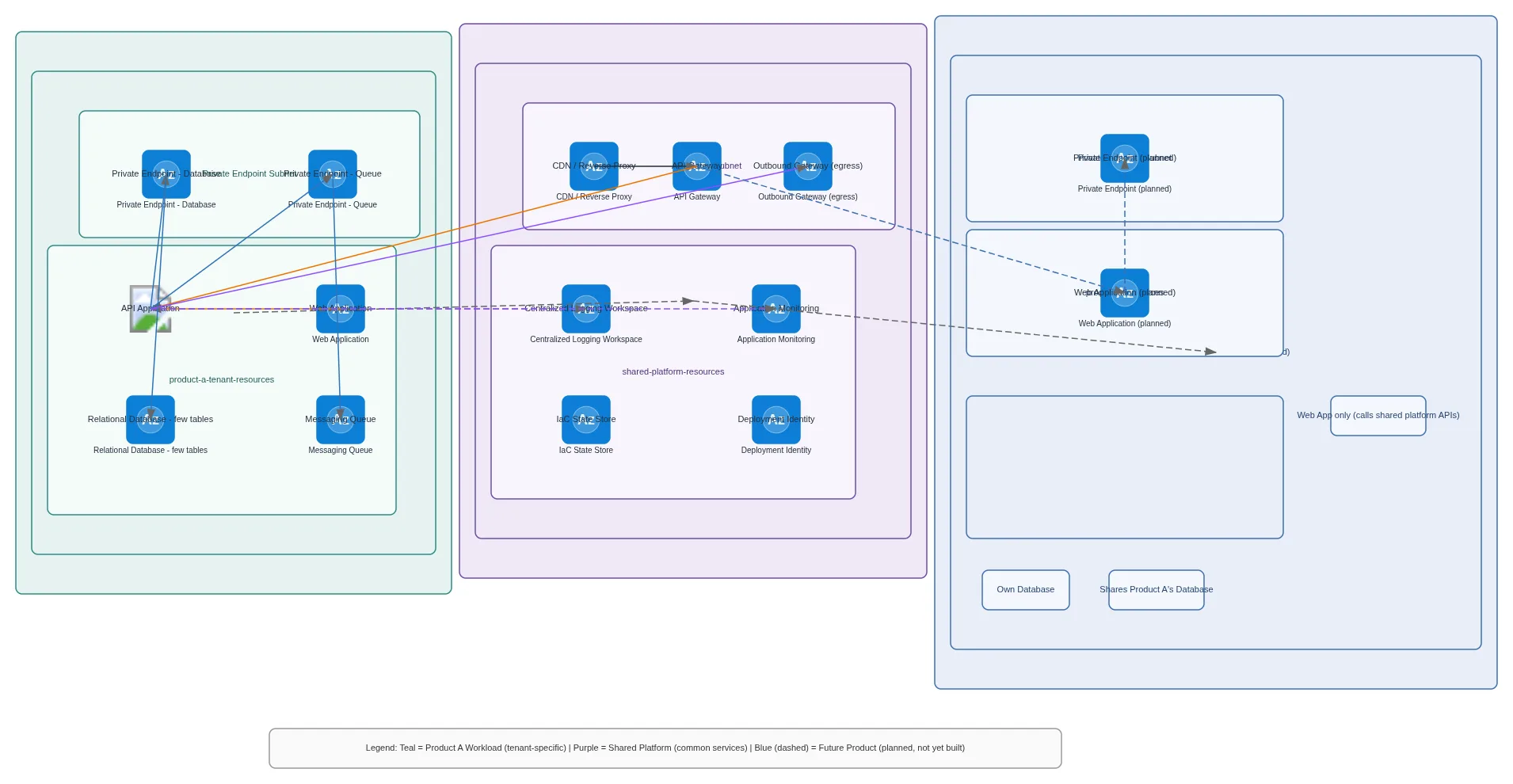
Task: Select the Private Endpoint - Database icon
Action: tap(166, 174)
